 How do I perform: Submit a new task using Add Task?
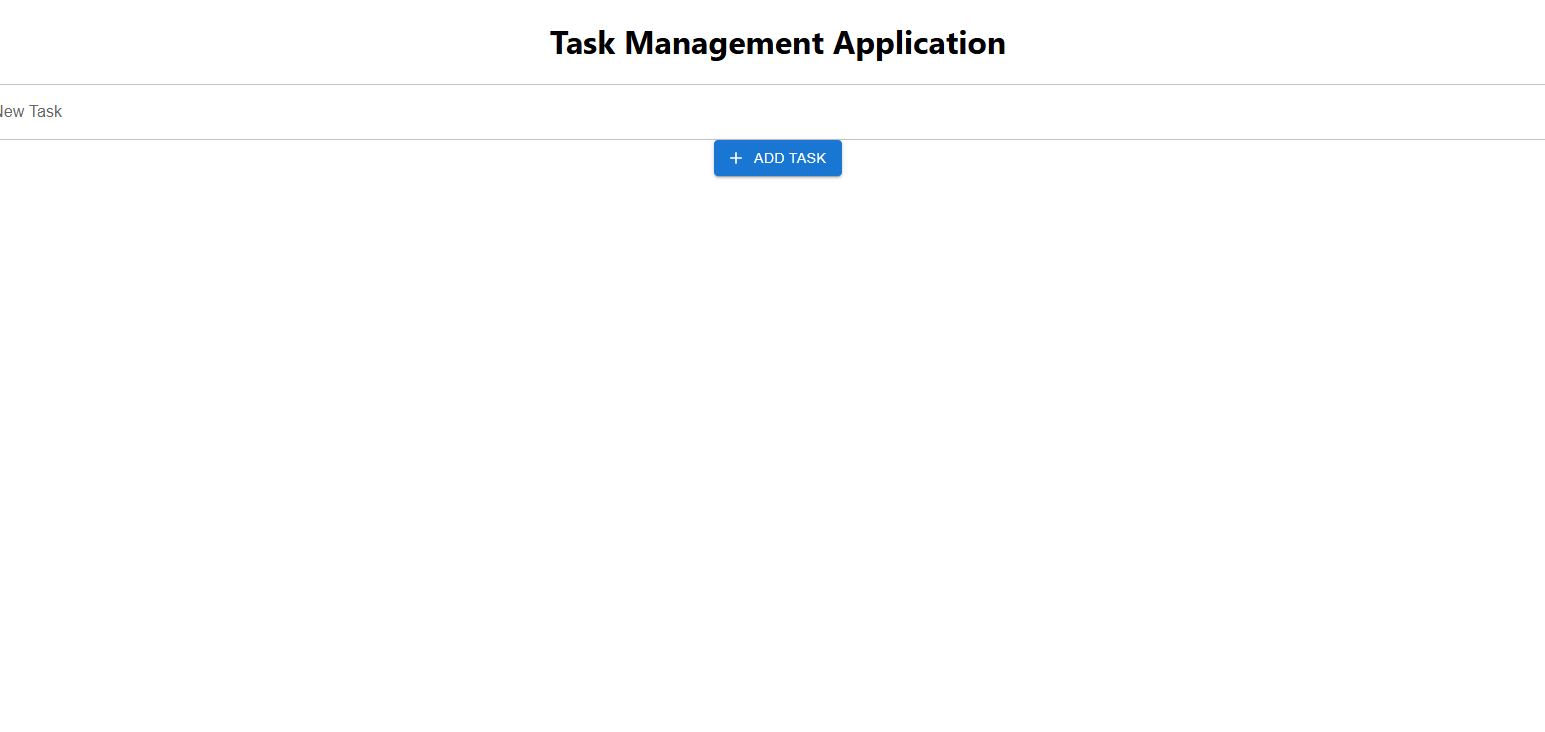(x=777, y=158)
